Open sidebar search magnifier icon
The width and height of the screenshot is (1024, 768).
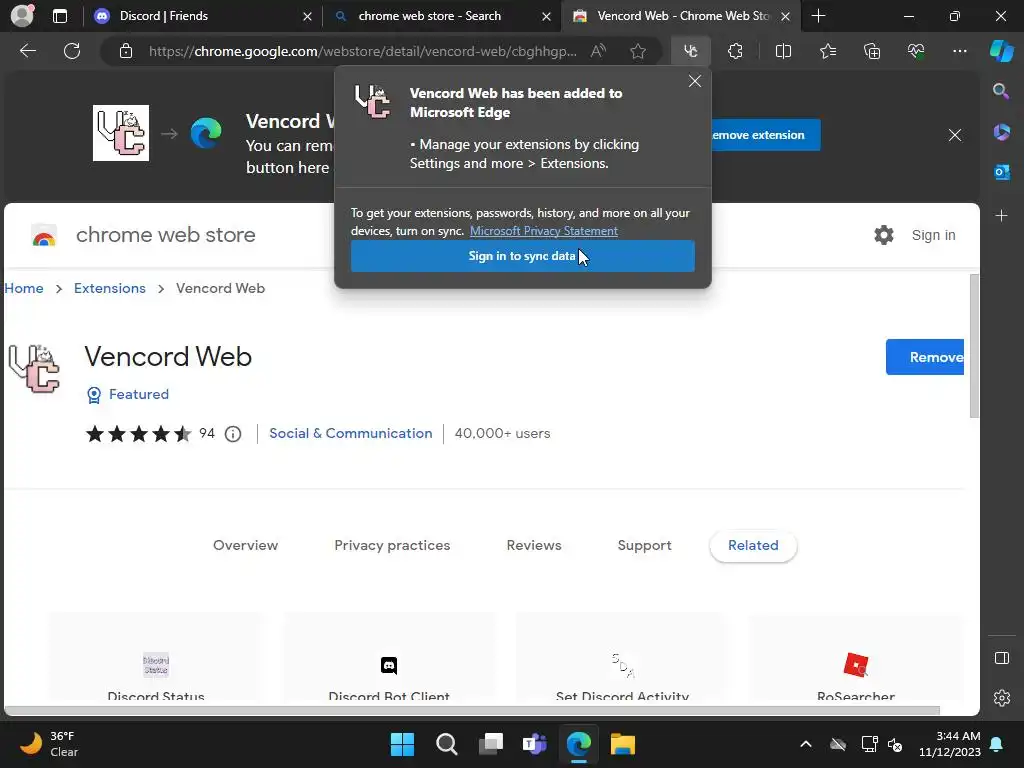1001,91
